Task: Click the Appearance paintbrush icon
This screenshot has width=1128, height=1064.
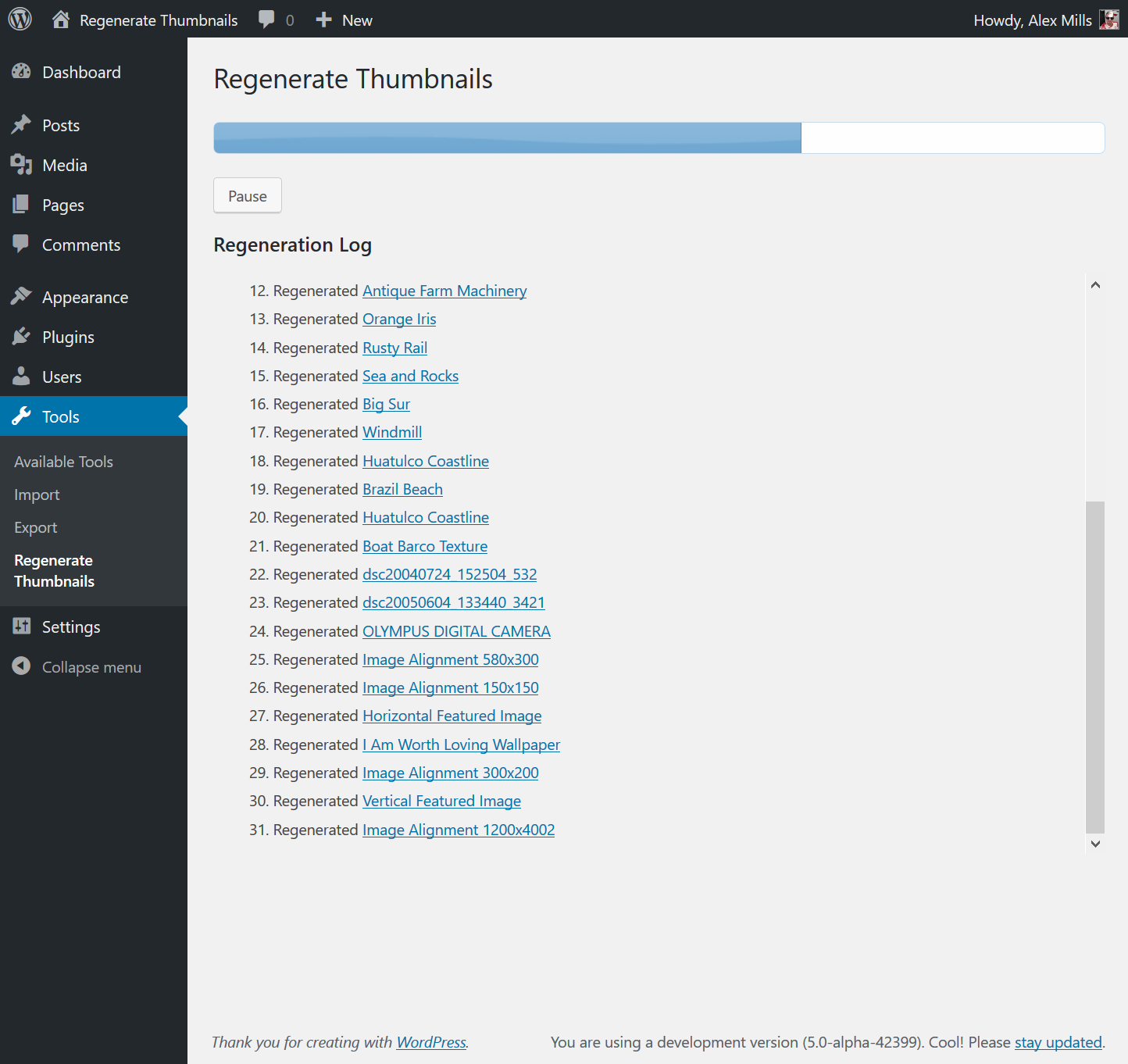Action: pos(22,297)
